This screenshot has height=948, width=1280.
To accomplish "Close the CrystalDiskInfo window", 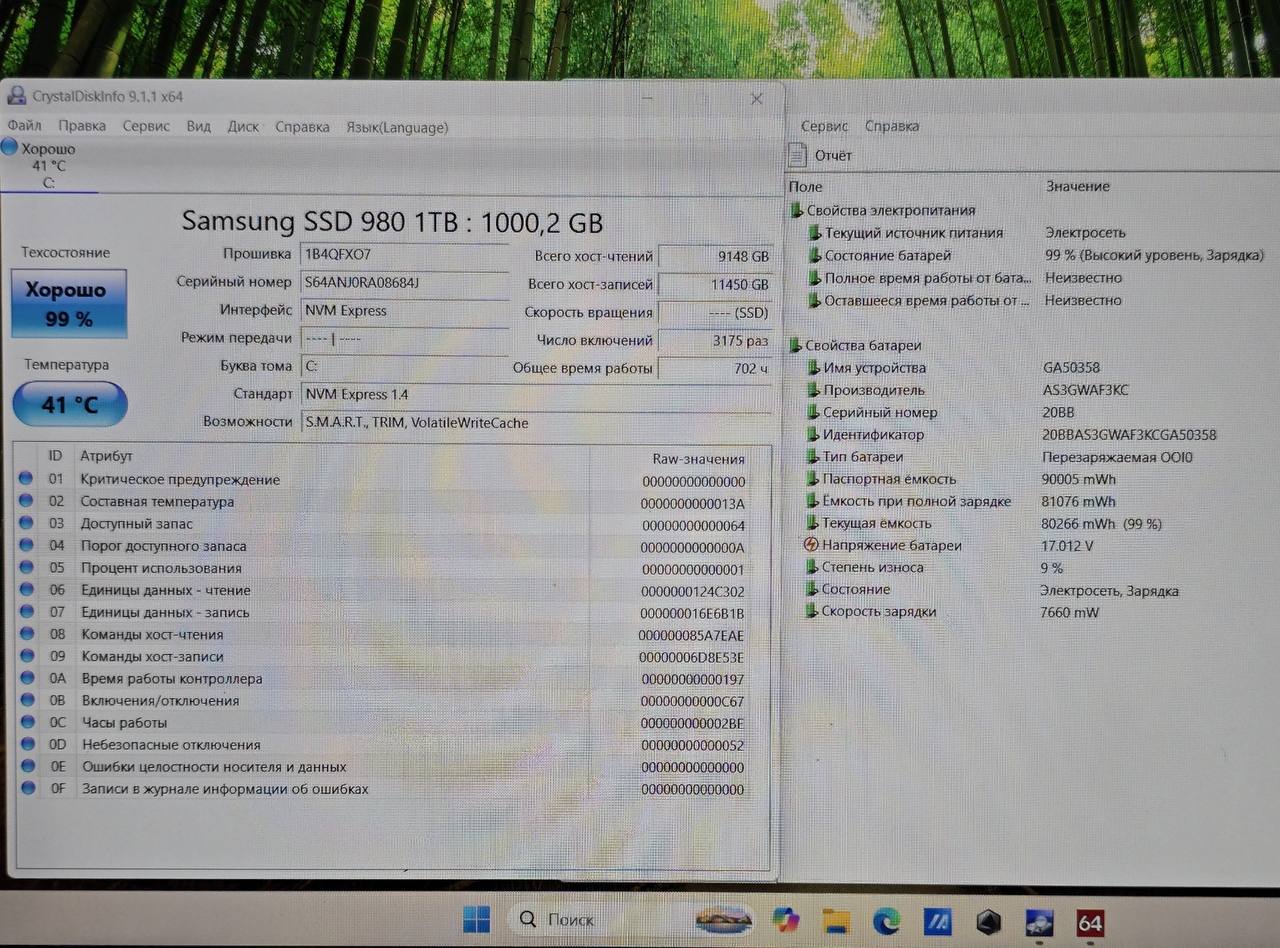I will [756, 99].
